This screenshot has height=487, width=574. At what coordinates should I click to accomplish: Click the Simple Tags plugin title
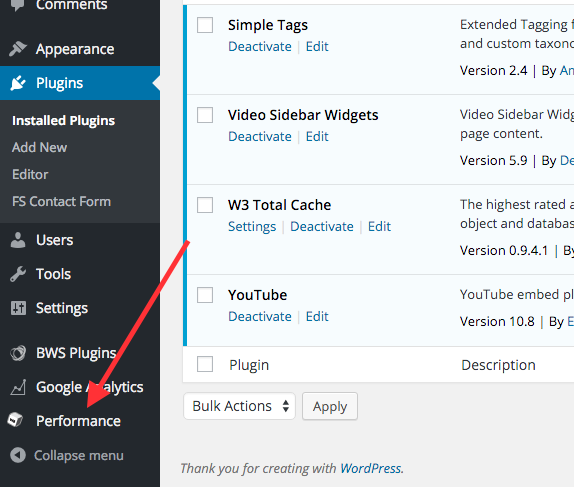(268, 25)
